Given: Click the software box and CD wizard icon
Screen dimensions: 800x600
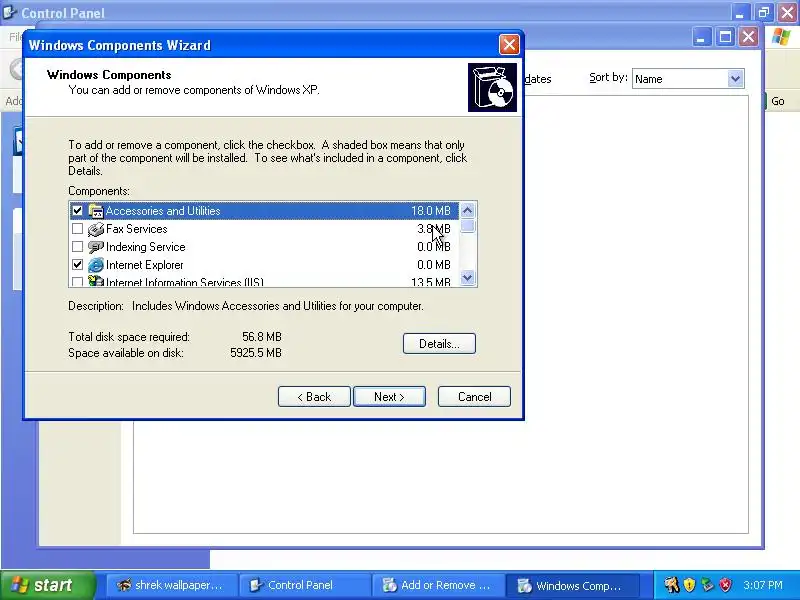Looking at the screenshot, I should coord(492,87).
